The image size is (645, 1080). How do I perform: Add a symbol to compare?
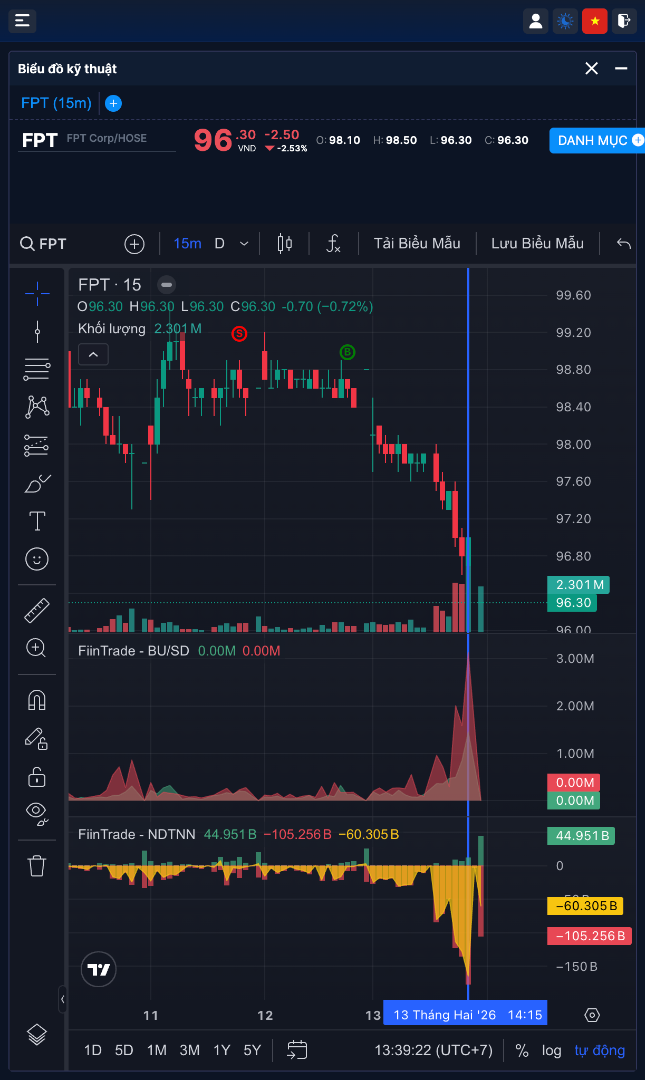tap(134, 244)
